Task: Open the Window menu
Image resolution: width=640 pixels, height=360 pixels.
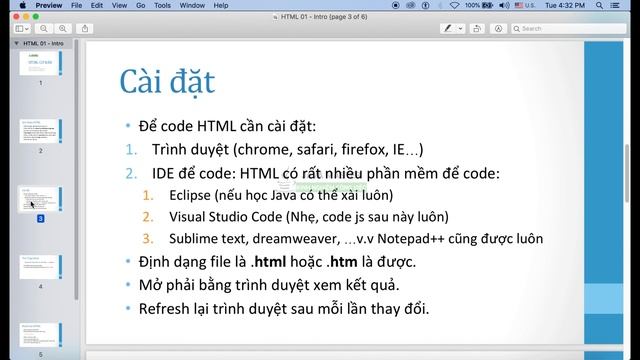Action: point(192,5)
